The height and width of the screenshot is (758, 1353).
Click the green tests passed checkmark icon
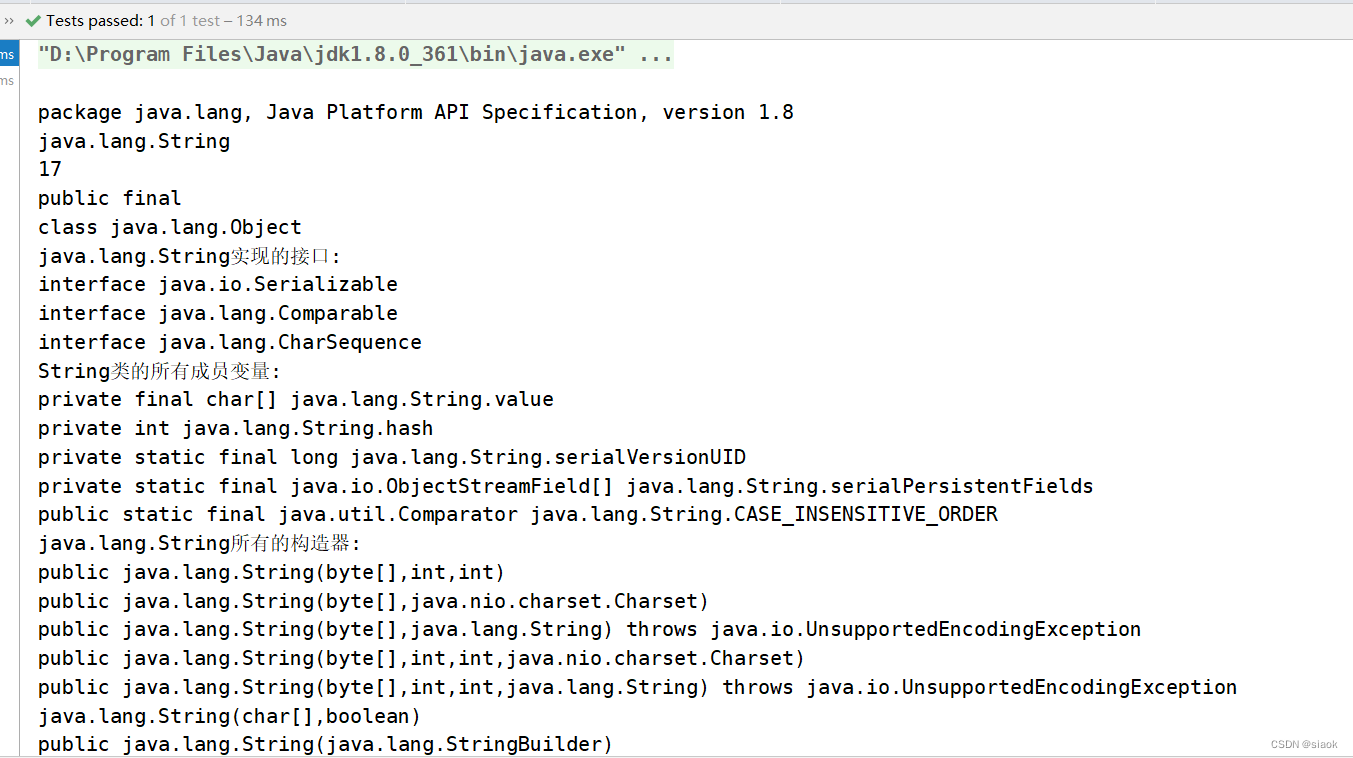click(x=33, y=20)
